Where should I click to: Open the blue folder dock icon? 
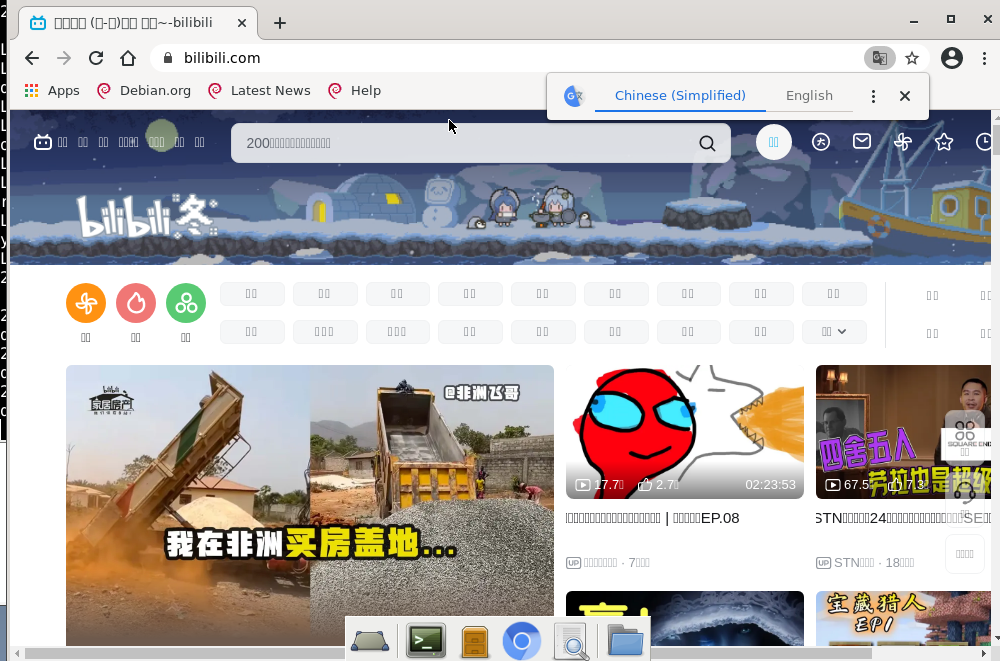(626, 640)
